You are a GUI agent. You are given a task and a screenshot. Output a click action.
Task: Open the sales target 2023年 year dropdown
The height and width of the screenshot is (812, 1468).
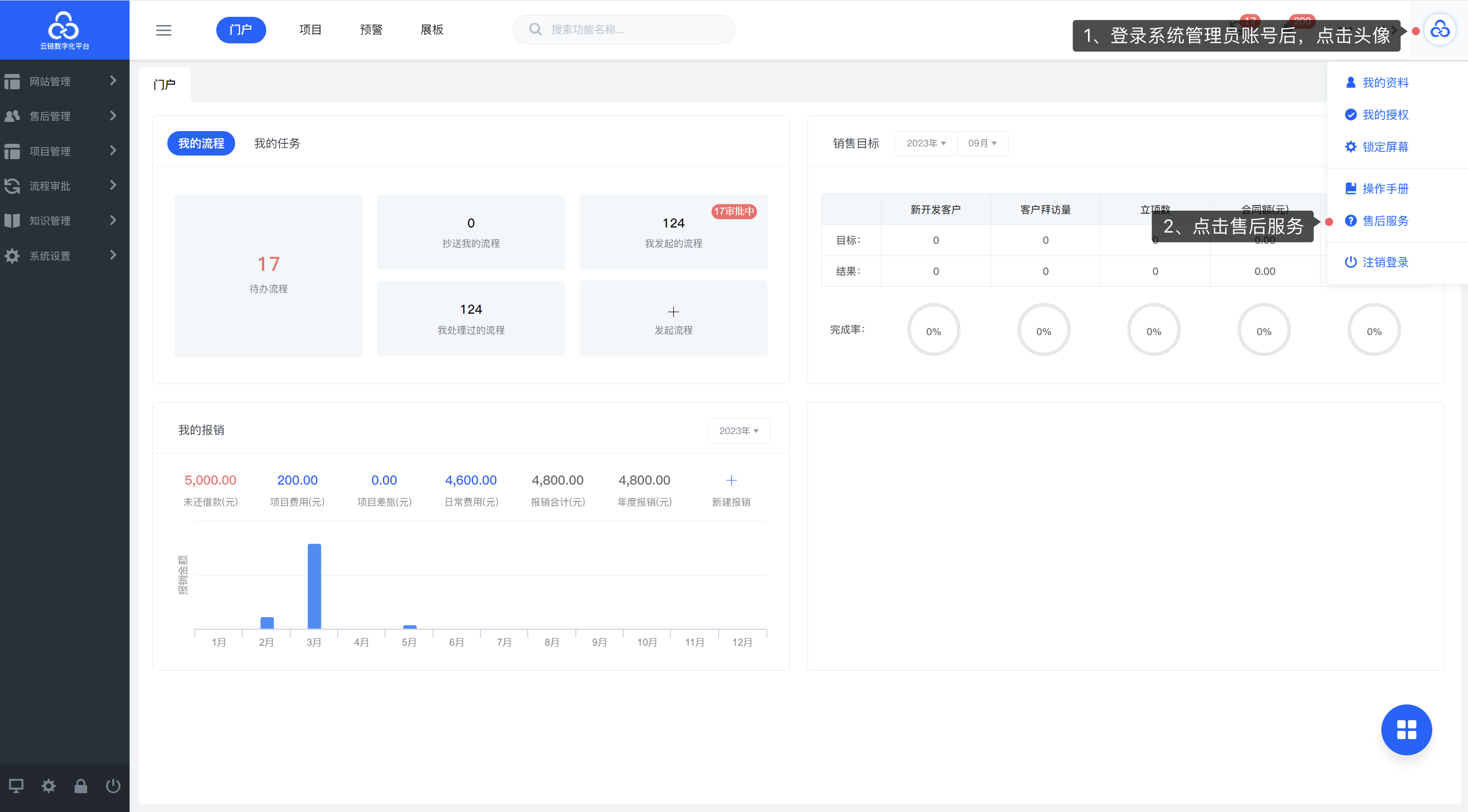tap(925, 143)
